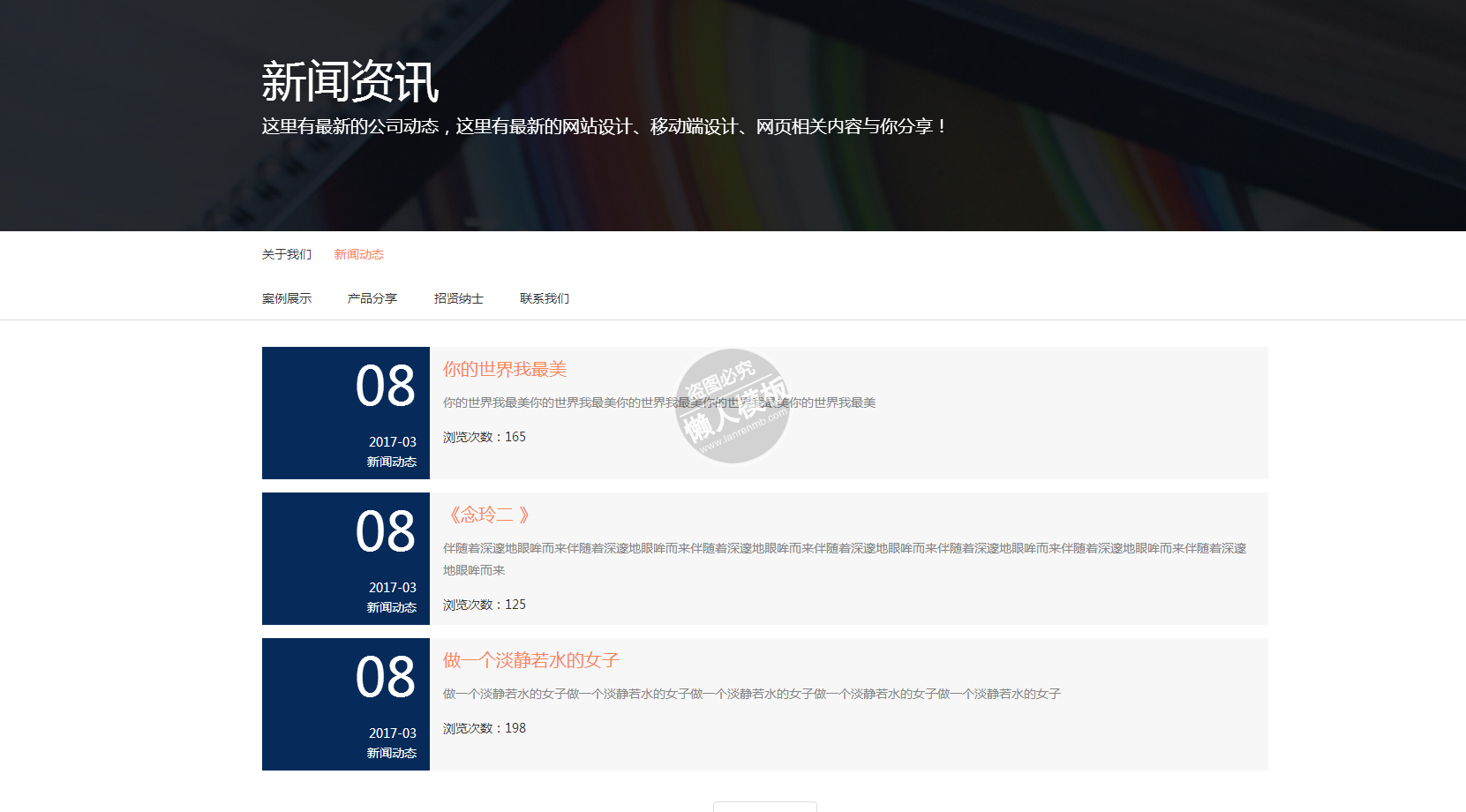Image resolution: width=1466 pixels, height=812 pixels.
Task: Click the view count showing 165
Action: point(484,437)
